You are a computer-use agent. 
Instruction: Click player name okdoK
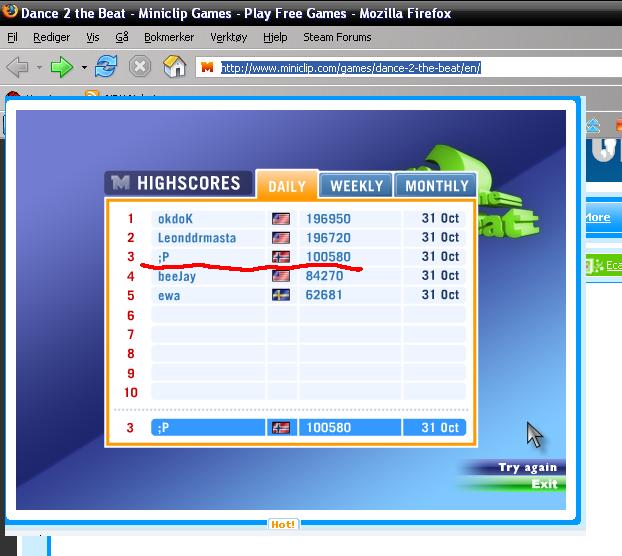click(x=175, y=219)
